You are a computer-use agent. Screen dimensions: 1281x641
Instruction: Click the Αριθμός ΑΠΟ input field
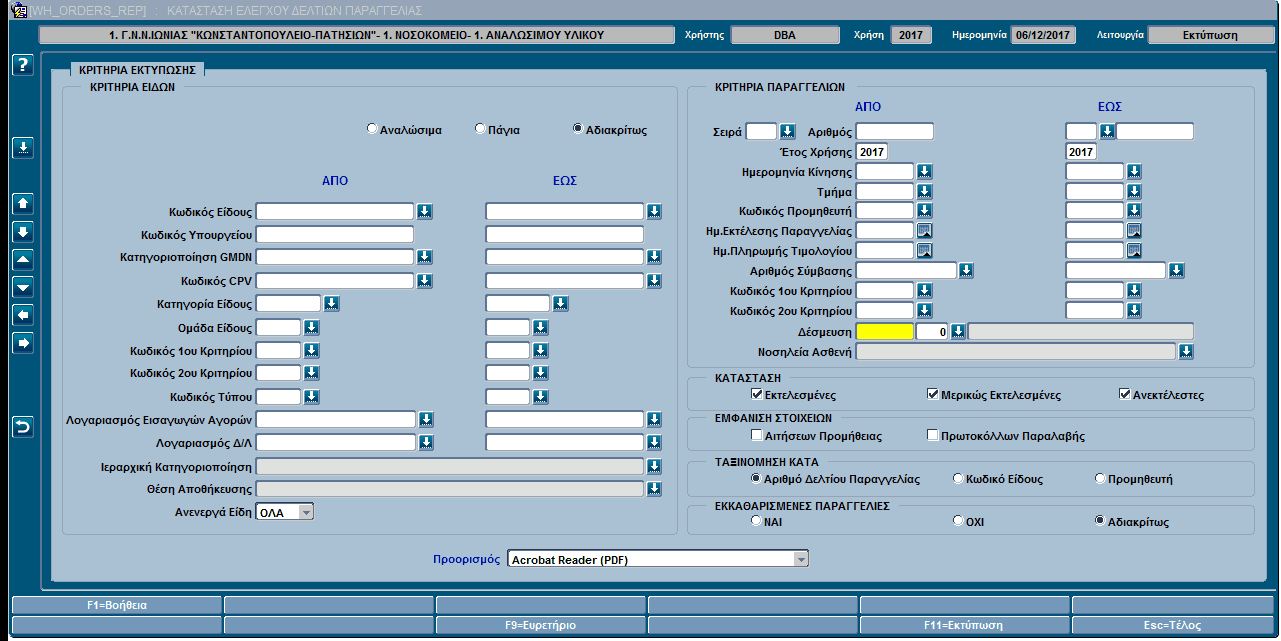[895, 131]
